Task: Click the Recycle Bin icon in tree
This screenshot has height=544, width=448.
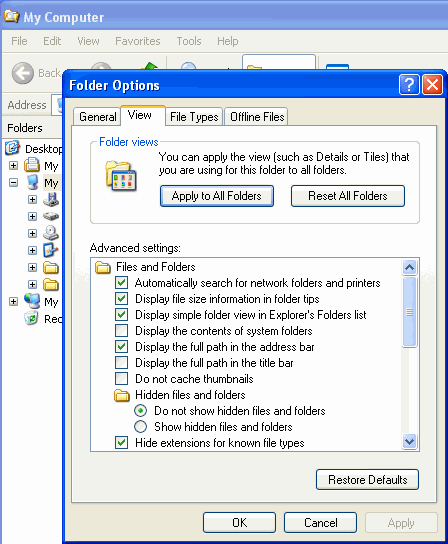Action: point(31,318)
